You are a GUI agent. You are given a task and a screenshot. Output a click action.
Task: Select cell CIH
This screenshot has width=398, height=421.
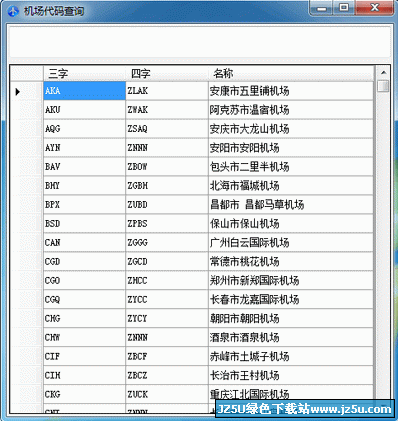coord(85,376)
